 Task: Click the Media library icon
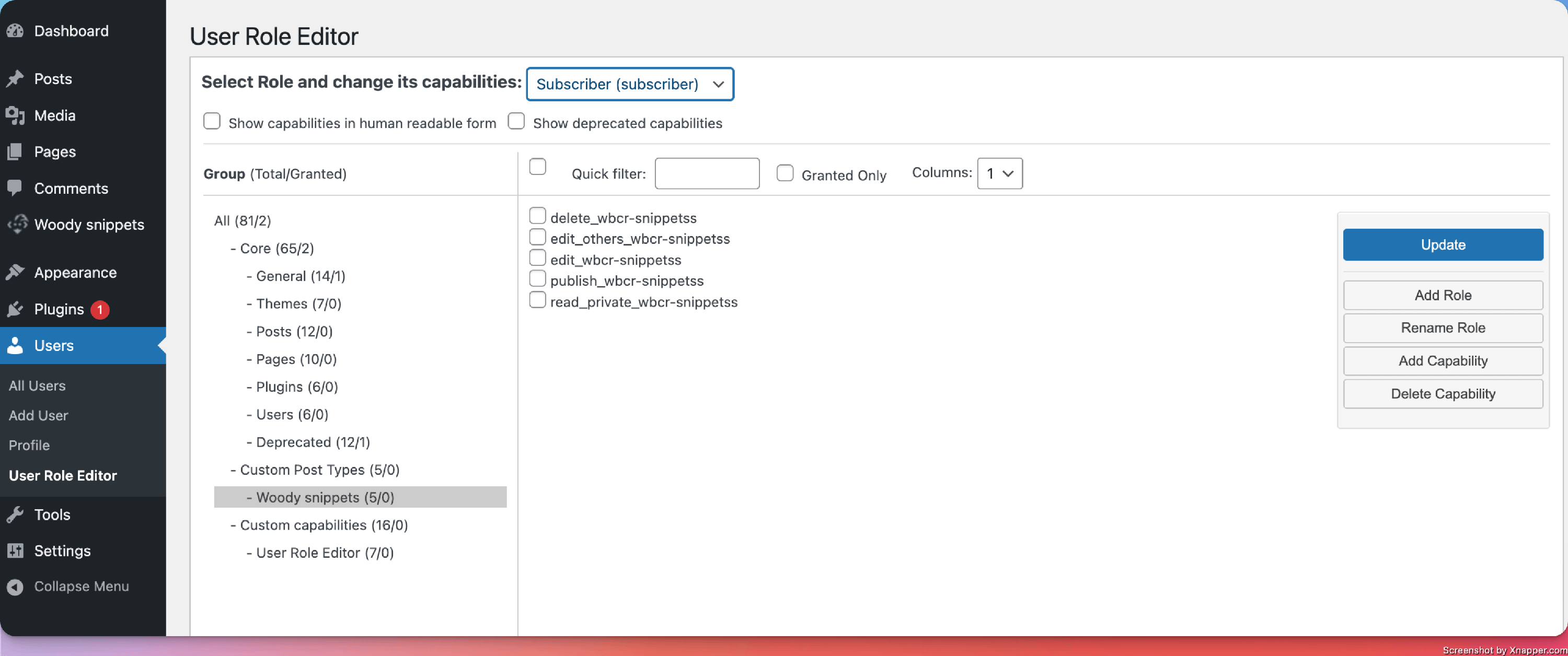[x=15, y=115]
